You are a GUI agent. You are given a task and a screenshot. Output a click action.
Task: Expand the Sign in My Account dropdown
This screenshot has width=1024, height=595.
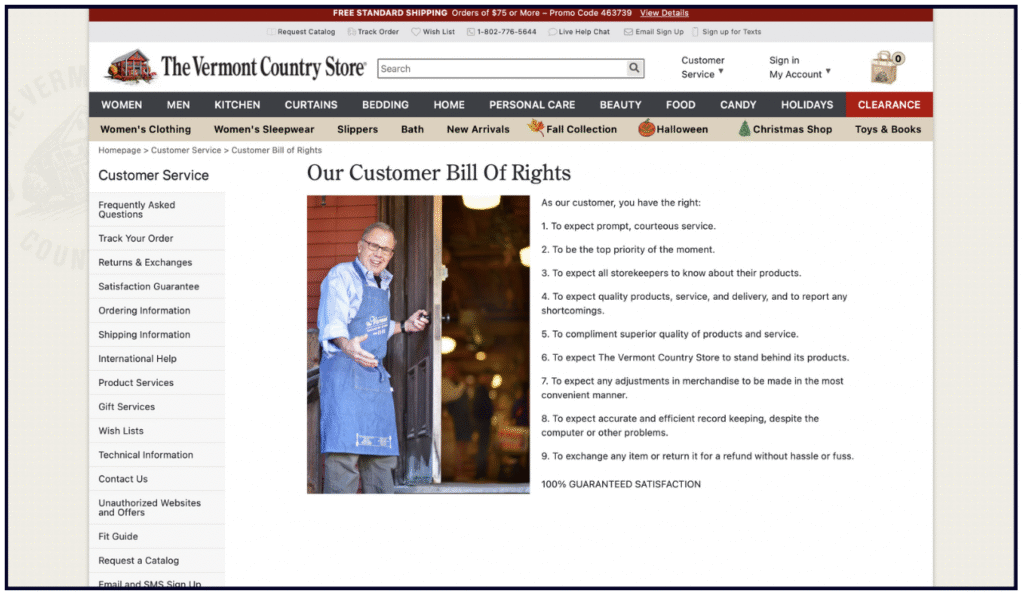[x=799, y=67]
